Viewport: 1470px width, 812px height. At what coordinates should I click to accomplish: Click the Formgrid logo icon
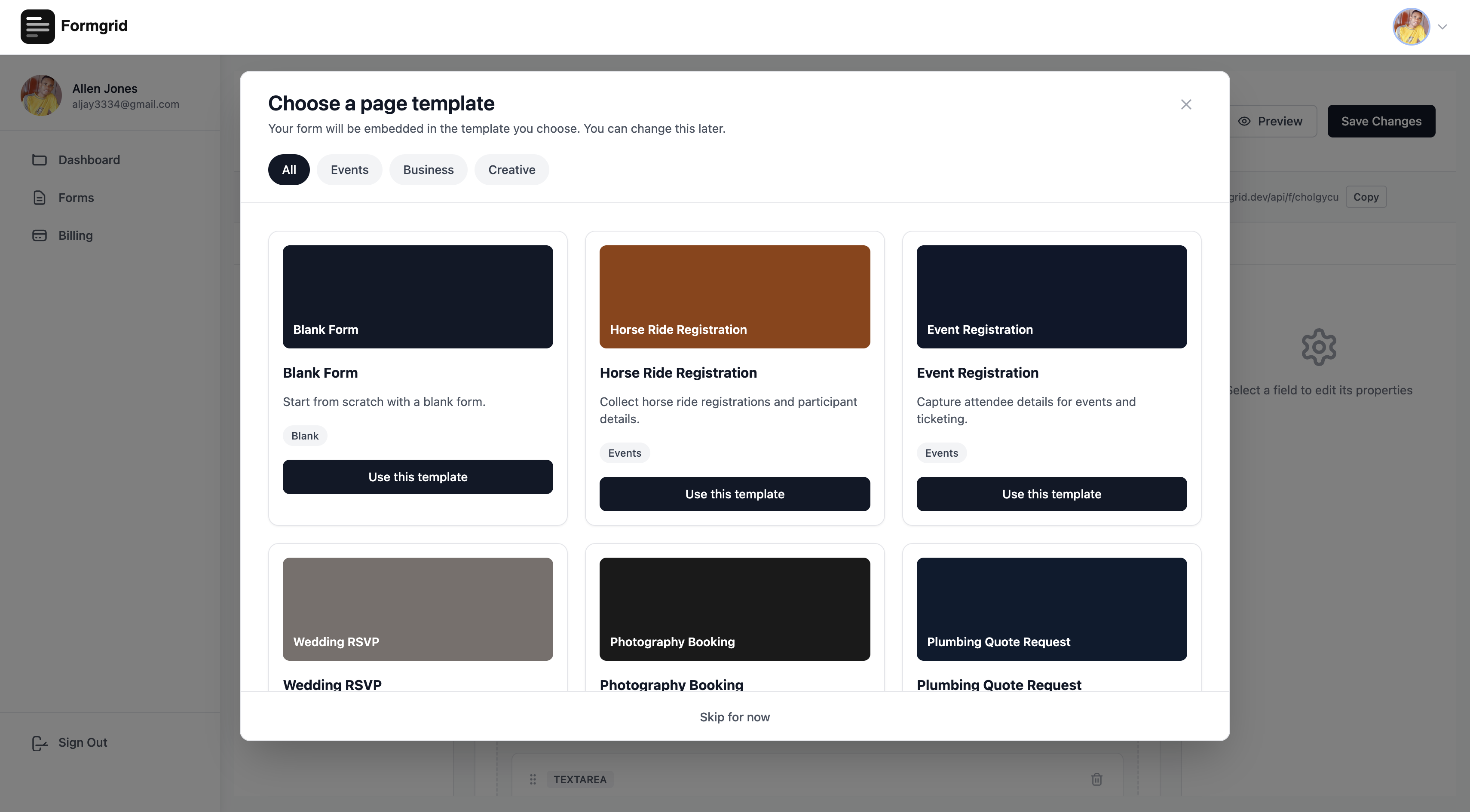pyautogui.click(x=38, y=26)
